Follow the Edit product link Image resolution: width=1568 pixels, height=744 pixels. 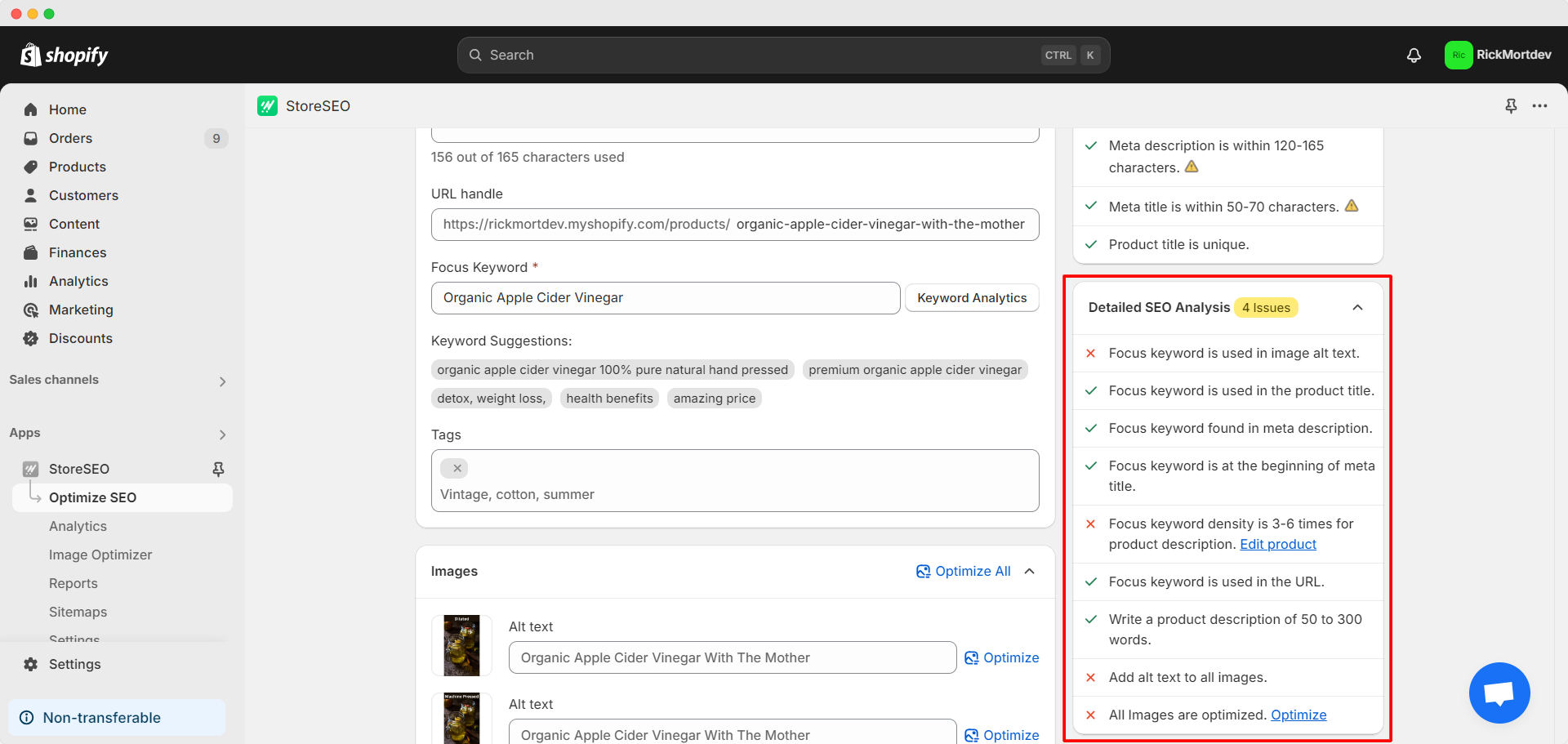click(x=1278, y=545)
